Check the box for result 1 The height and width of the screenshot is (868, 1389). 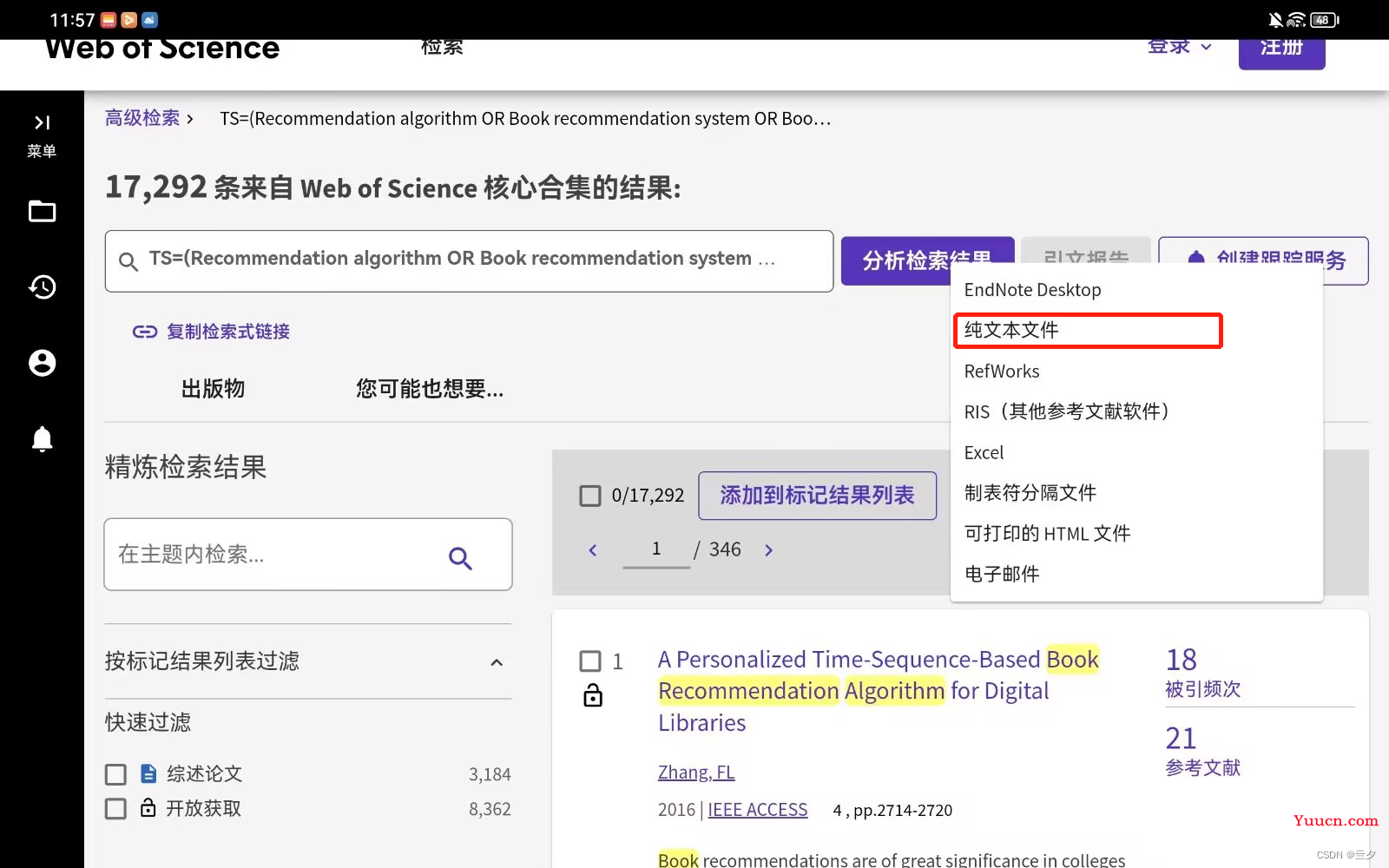pyautogui.click(x=590, y=661)
